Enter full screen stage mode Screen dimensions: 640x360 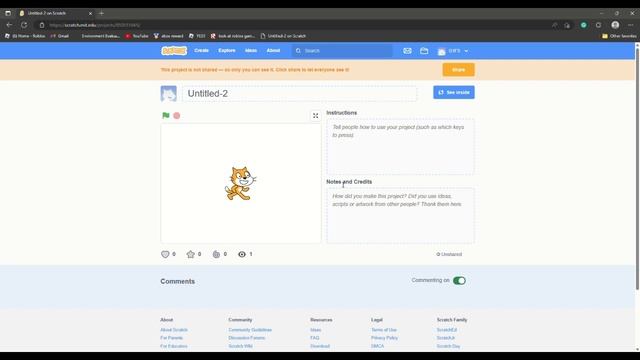[316, 116]
